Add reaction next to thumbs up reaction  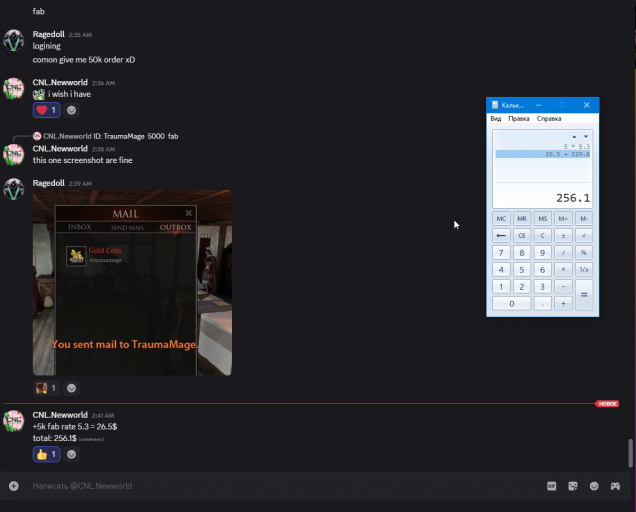pyautogui.click(x=71, y=454)
